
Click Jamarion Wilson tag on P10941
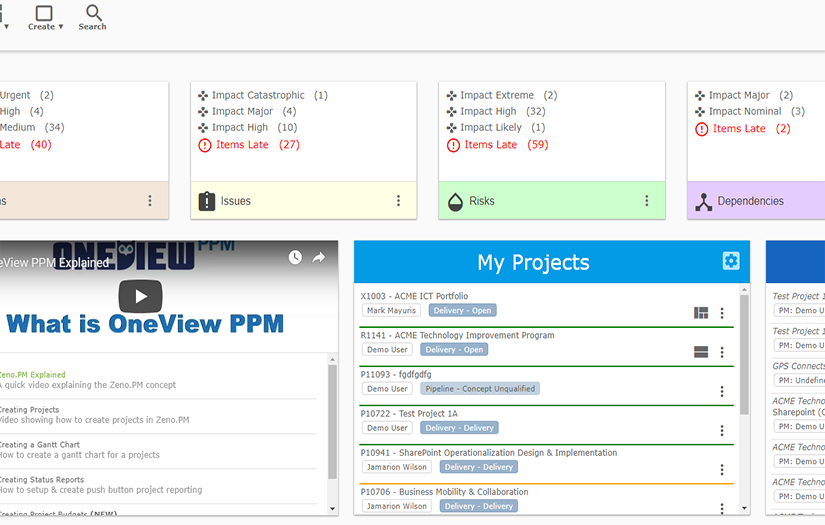point(397,467)
